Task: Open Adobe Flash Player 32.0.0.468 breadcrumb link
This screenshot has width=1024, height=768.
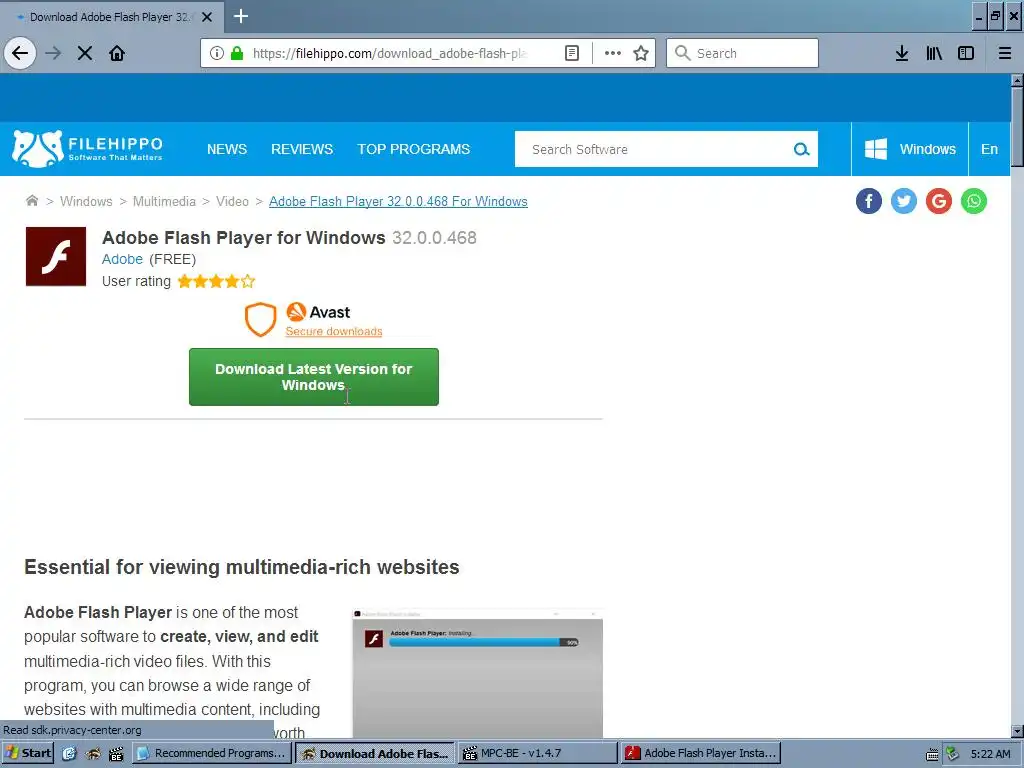Action: pyautogui.click(x=398, y=201)
